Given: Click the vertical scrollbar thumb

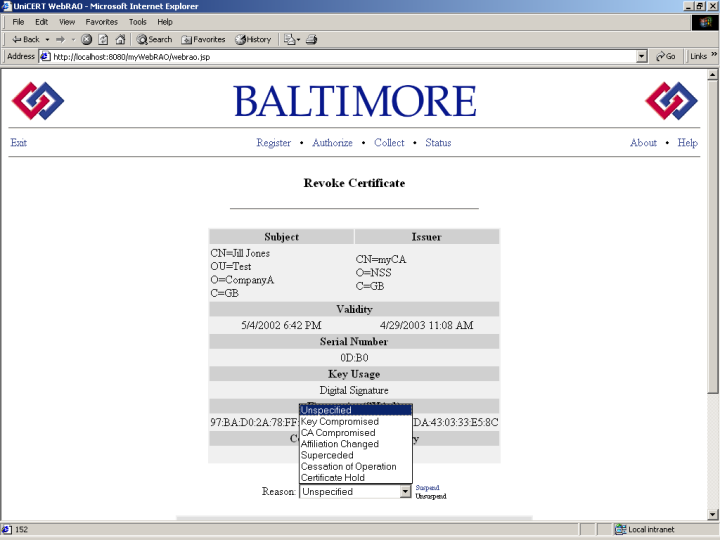Looking at the screenshot, I should (713, 236).
